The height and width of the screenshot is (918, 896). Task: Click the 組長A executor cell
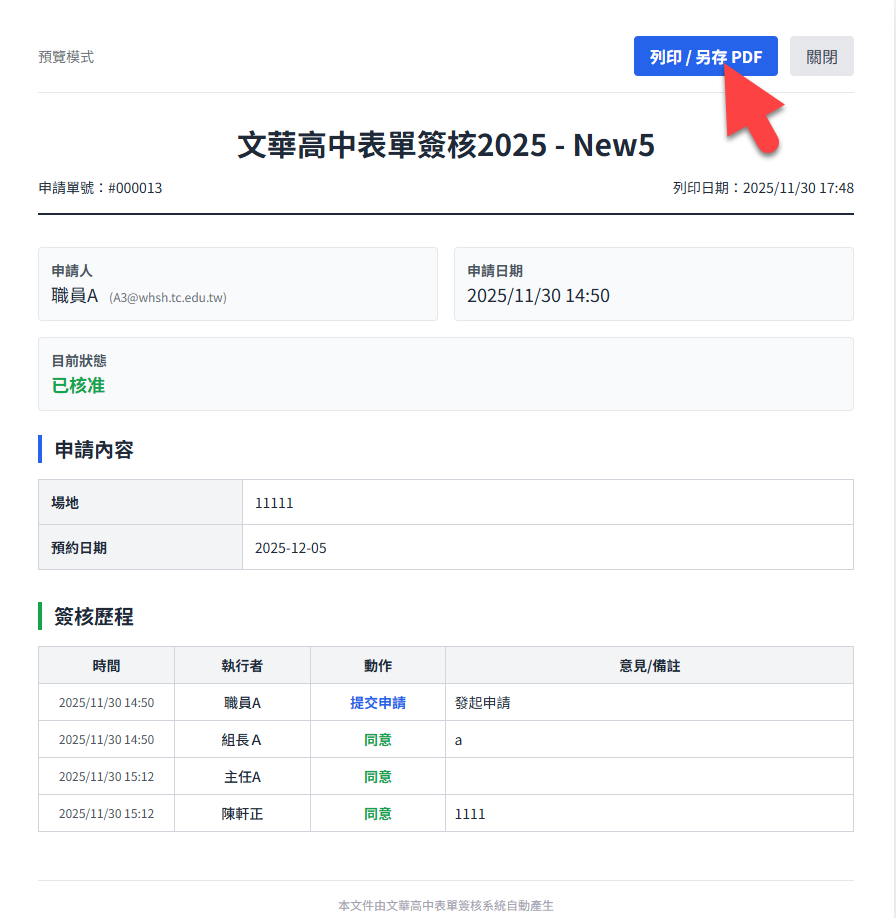[x=241, y=740]
